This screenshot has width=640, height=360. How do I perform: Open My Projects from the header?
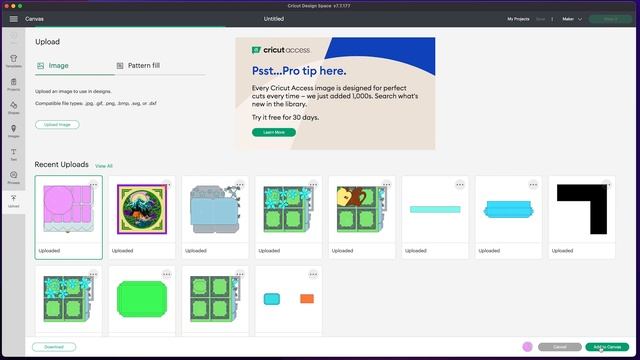point(518,19)
